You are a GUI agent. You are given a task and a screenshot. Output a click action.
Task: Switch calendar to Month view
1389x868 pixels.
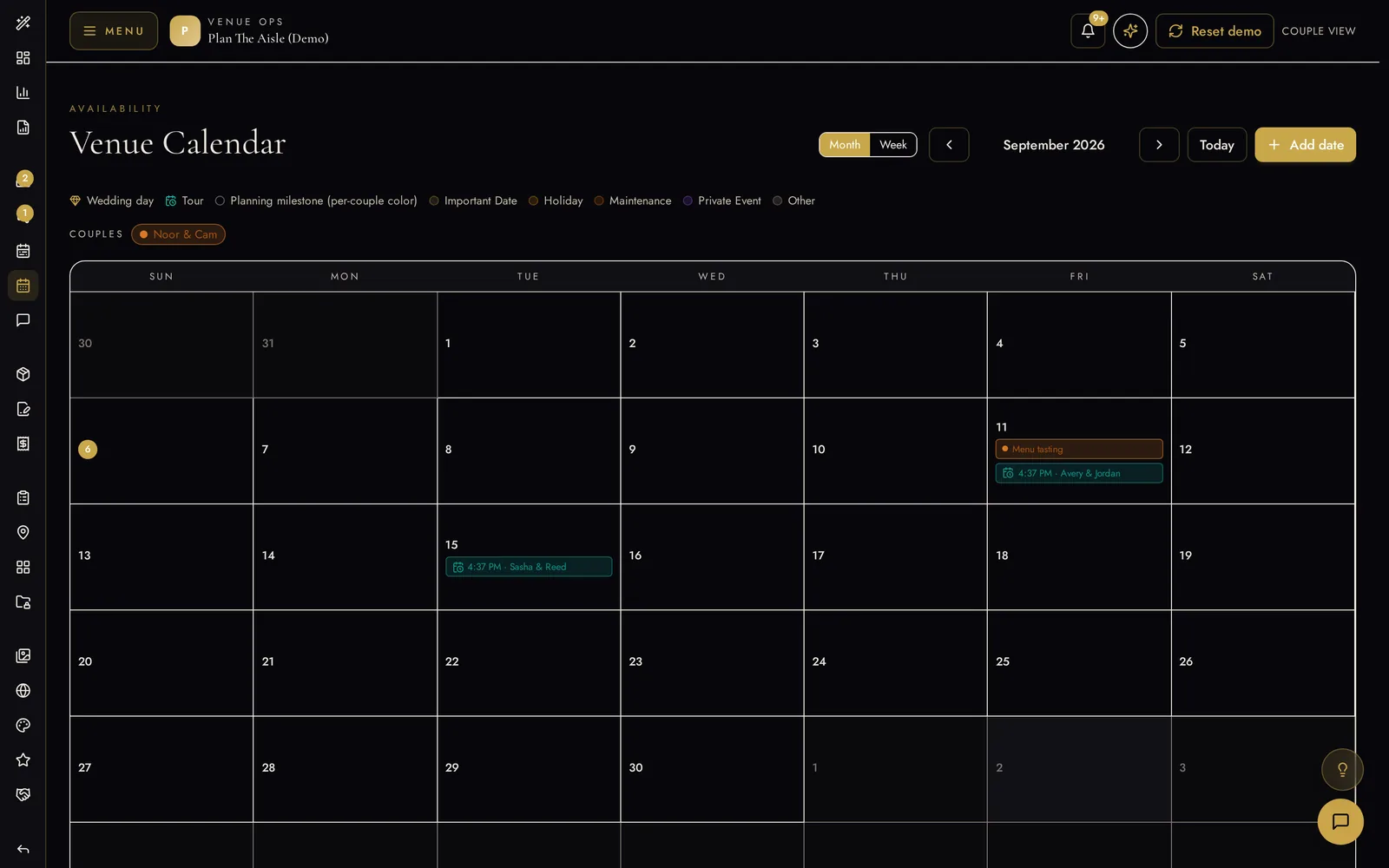(845, 145)
